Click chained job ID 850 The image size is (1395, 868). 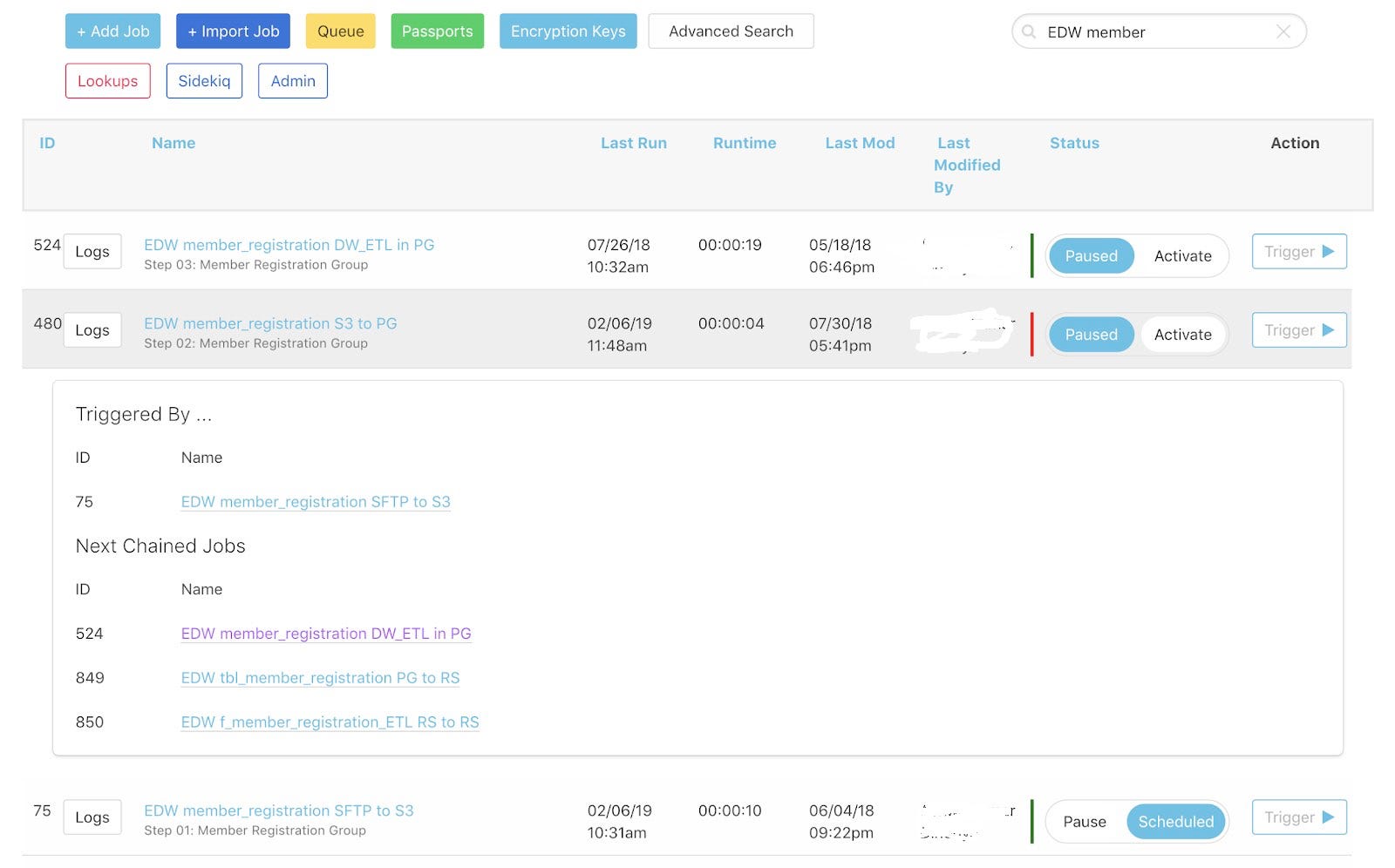click(x=90, y=722)
